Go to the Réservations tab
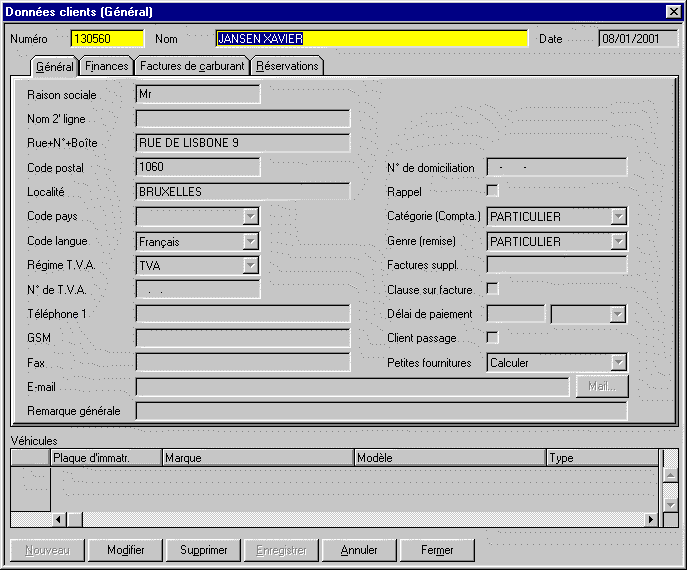The image size is (687, 570). tap(287, 66)
